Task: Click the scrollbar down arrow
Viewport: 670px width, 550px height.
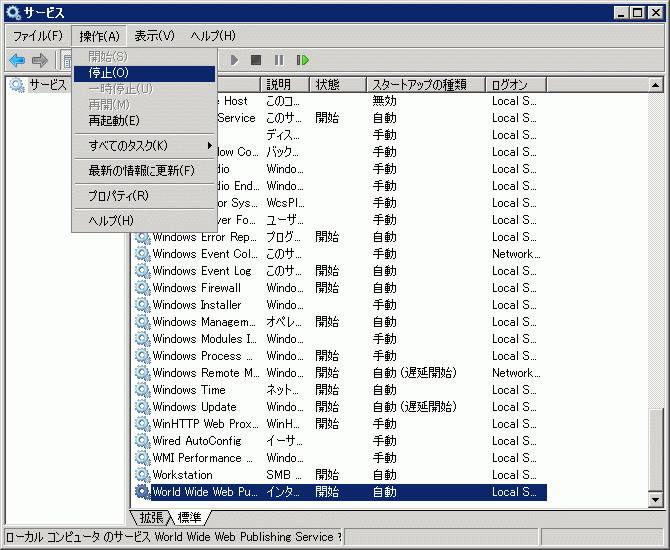Action: 655,499
